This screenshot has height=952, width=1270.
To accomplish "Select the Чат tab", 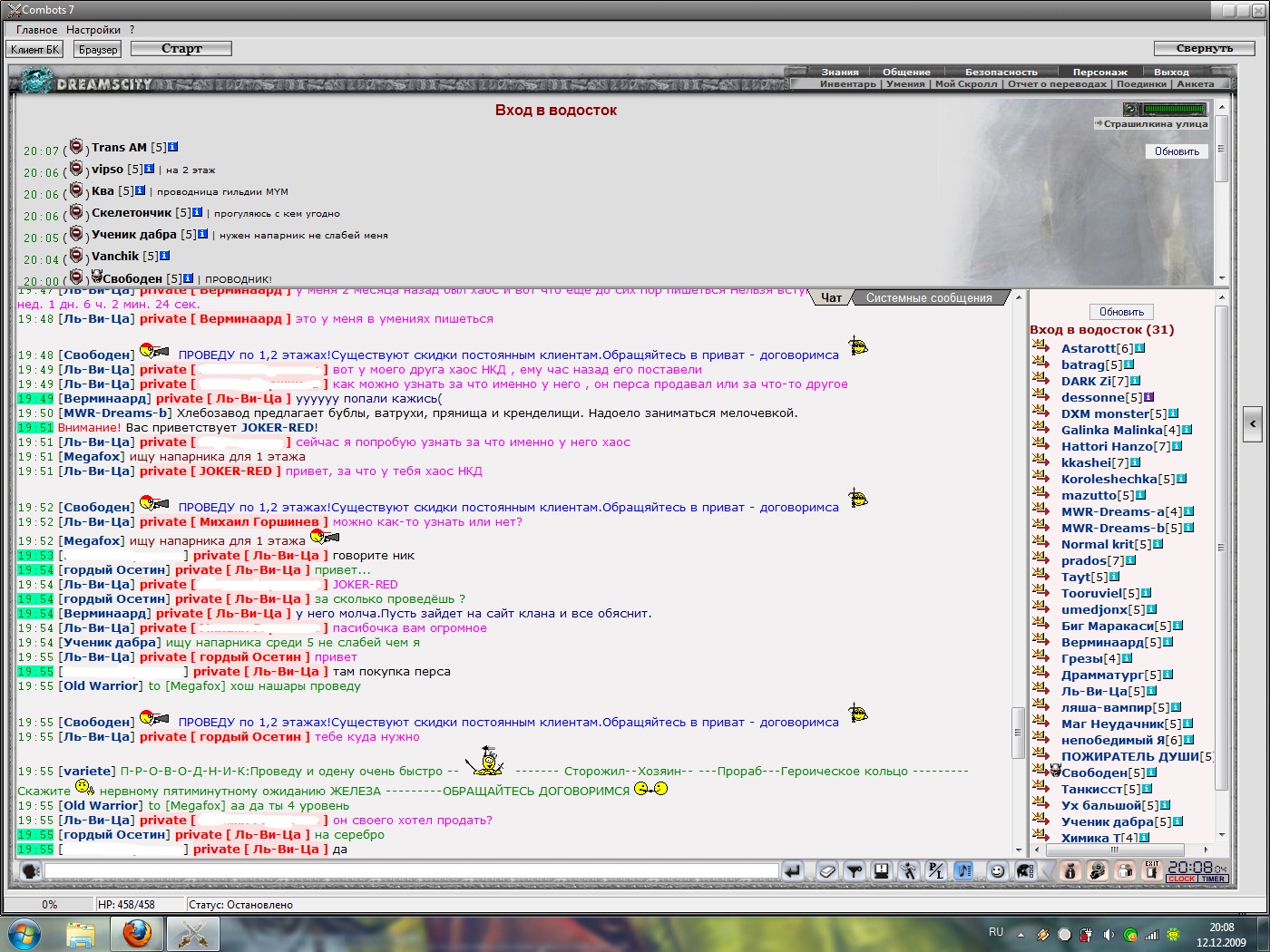I will click(x=832, y=297).
